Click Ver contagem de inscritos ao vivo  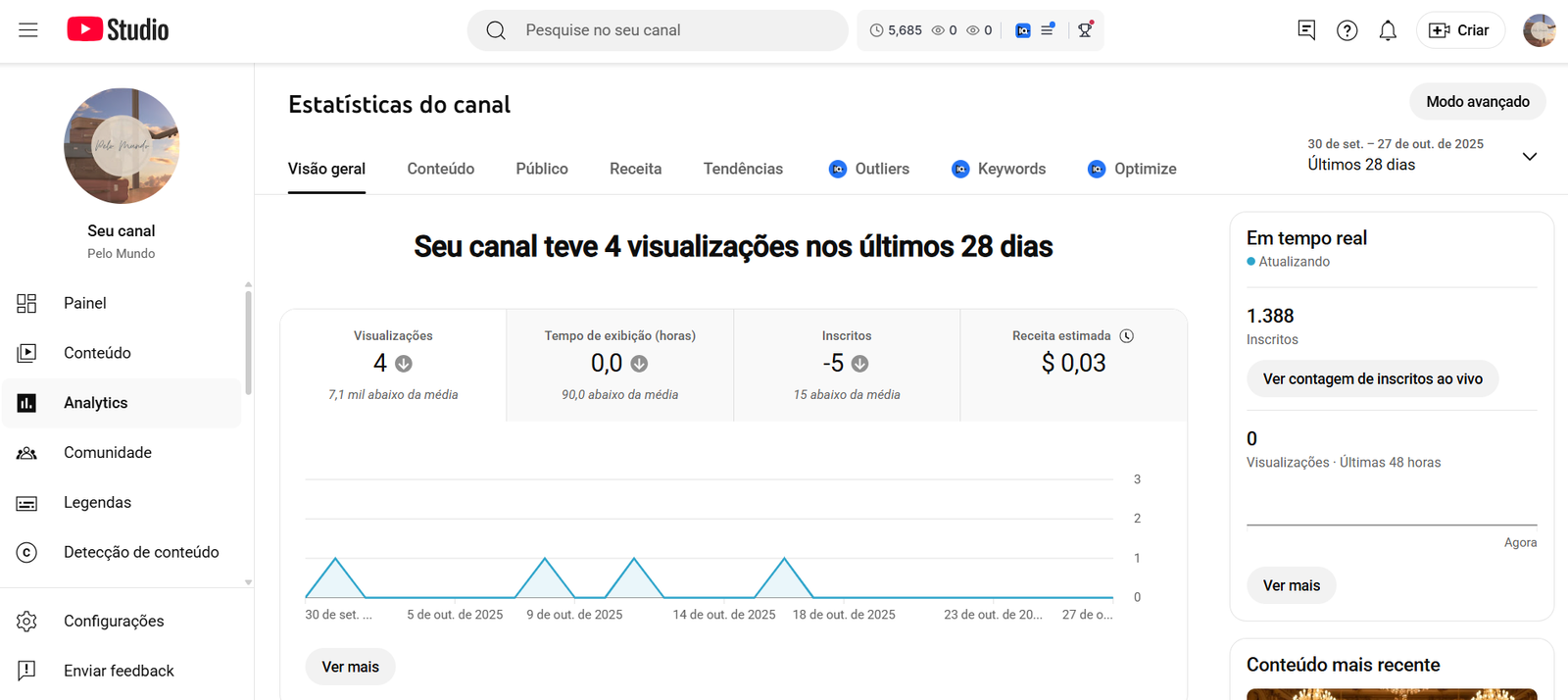[1372, 378]
